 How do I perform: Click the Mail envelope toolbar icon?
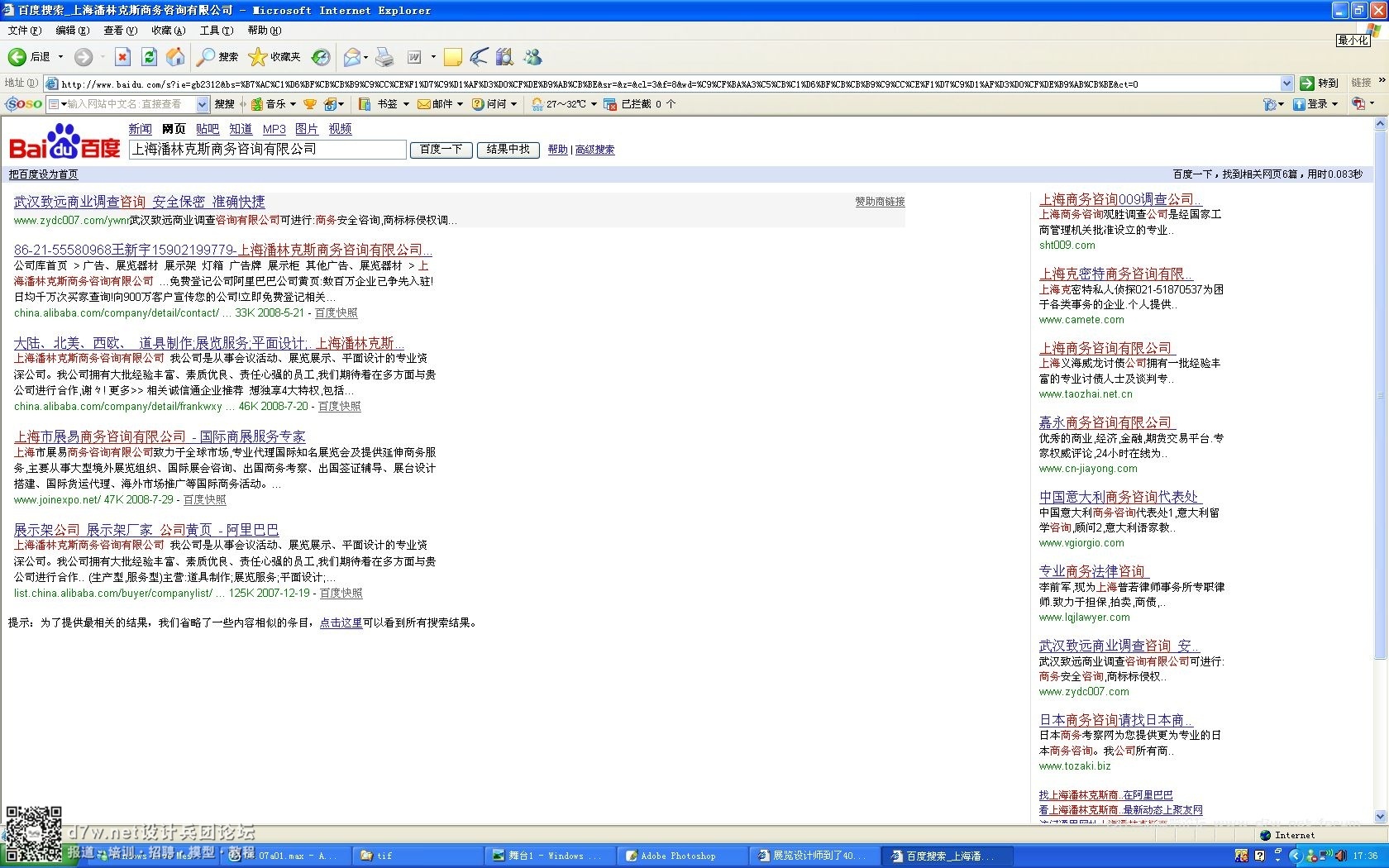click(x=352, y=57)
